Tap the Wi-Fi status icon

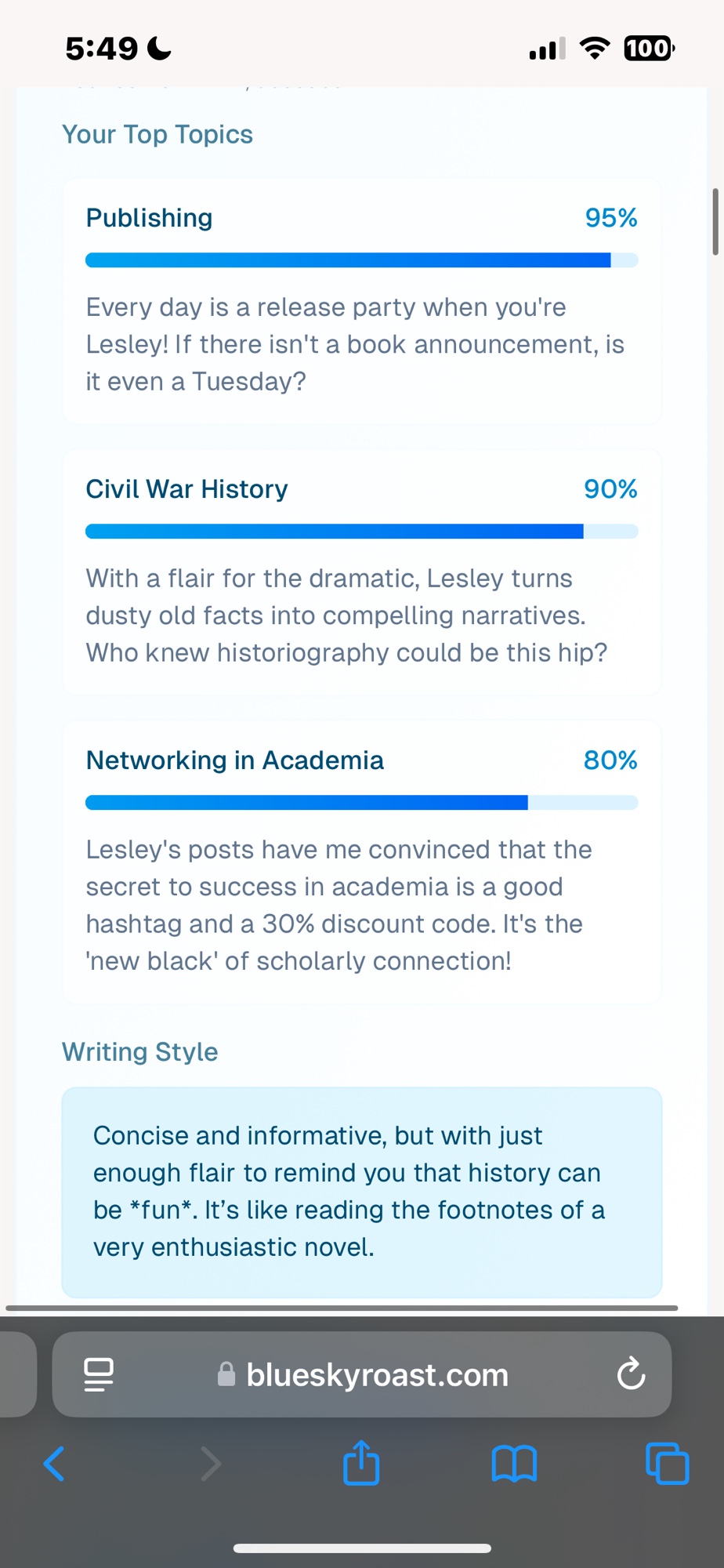click(x=595, y=49)
